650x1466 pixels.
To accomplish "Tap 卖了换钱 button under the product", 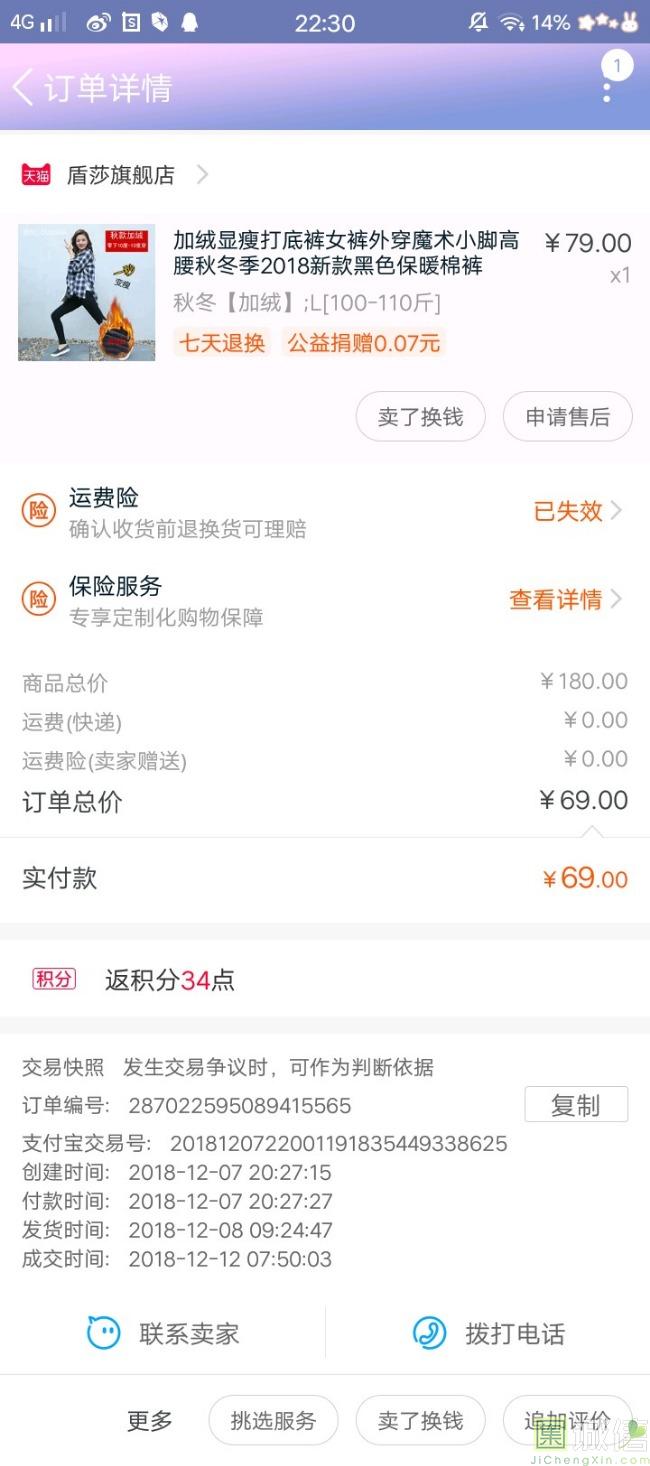I will (420, 417).
